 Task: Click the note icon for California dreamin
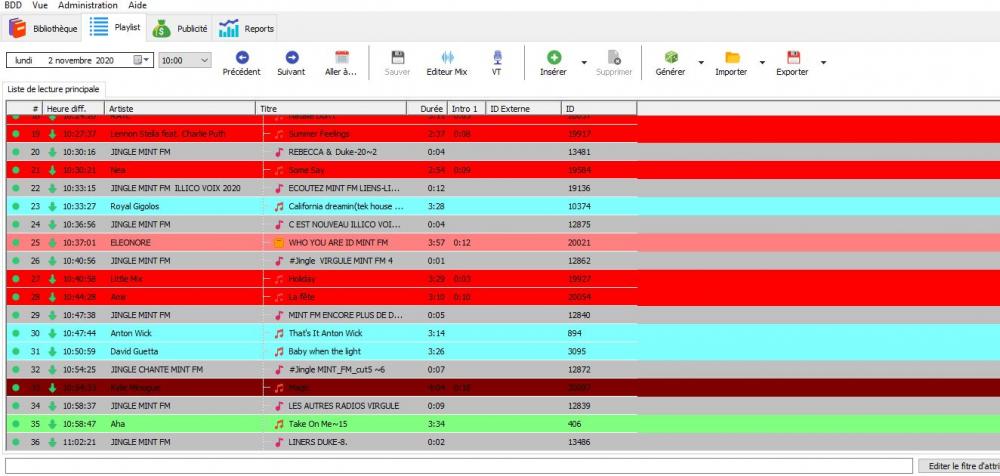click(x=279, y=207)
